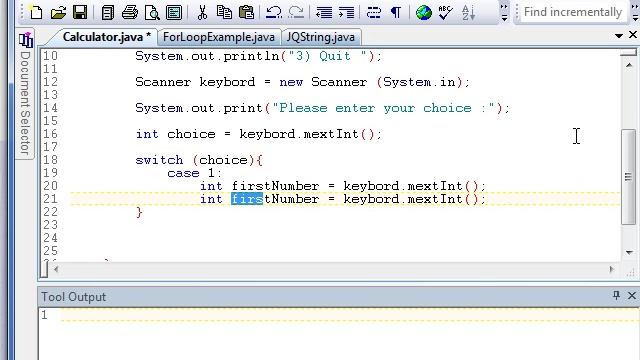Screen dimensions: 640x360
Task: Click the "Please enter your choice" string
Action: click(x=383, y=108)
